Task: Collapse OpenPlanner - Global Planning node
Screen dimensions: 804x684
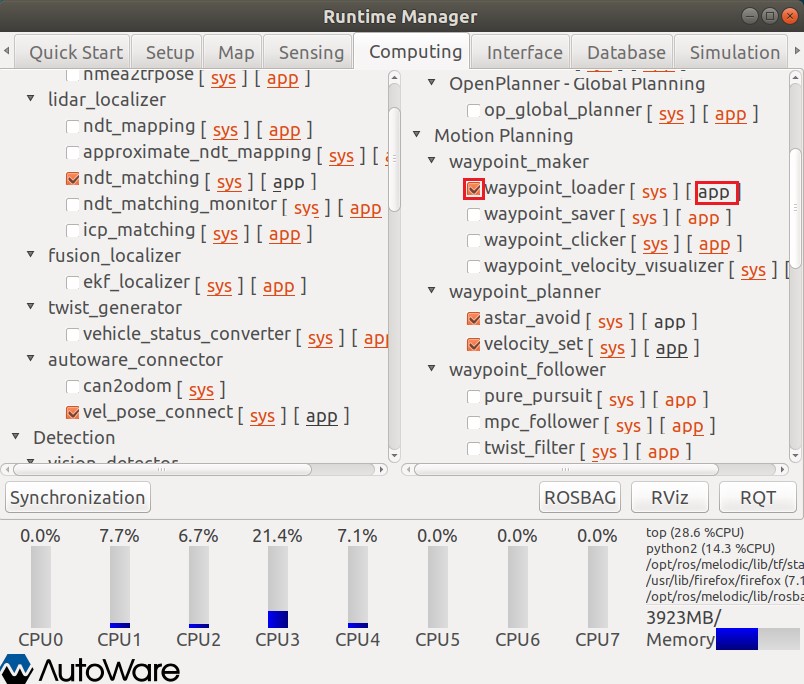Action: click(x=432, y=82)
